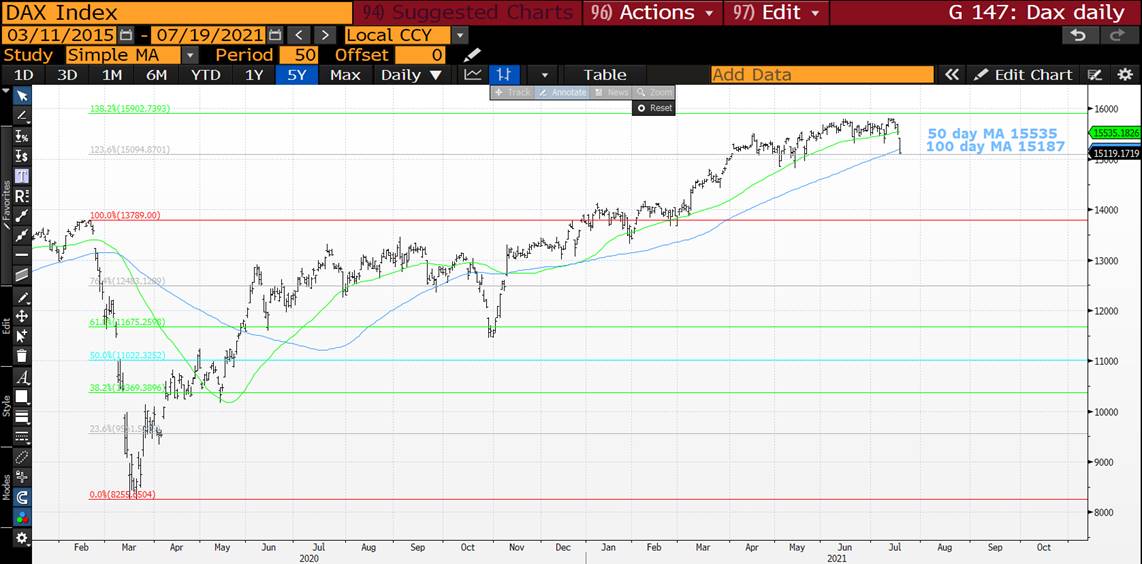
Task: Toggle the RGB color mode icon
Action: pos(22,518)
